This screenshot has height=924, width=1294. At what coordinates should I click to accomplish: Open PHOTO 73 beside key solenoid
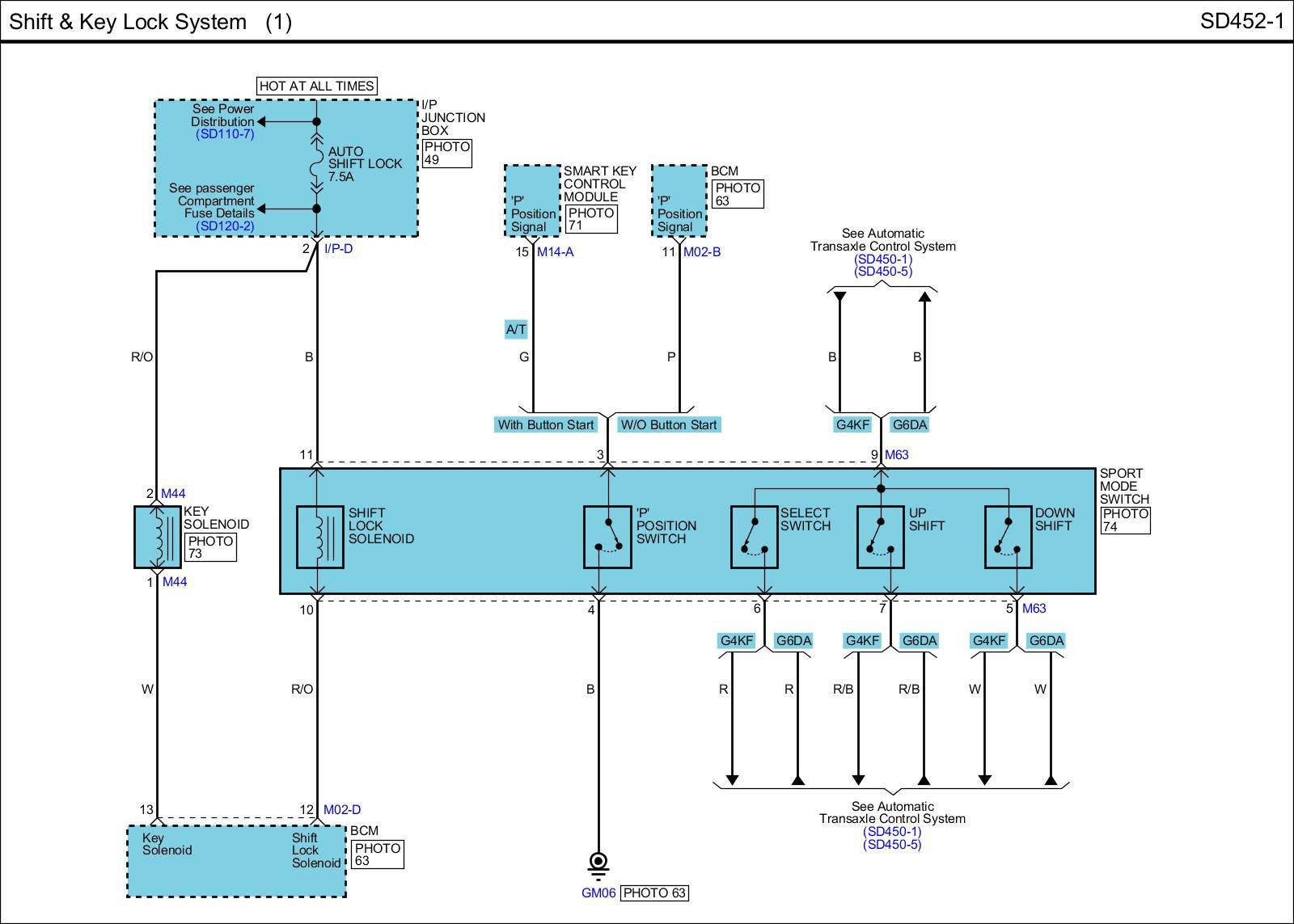[210, 547]
